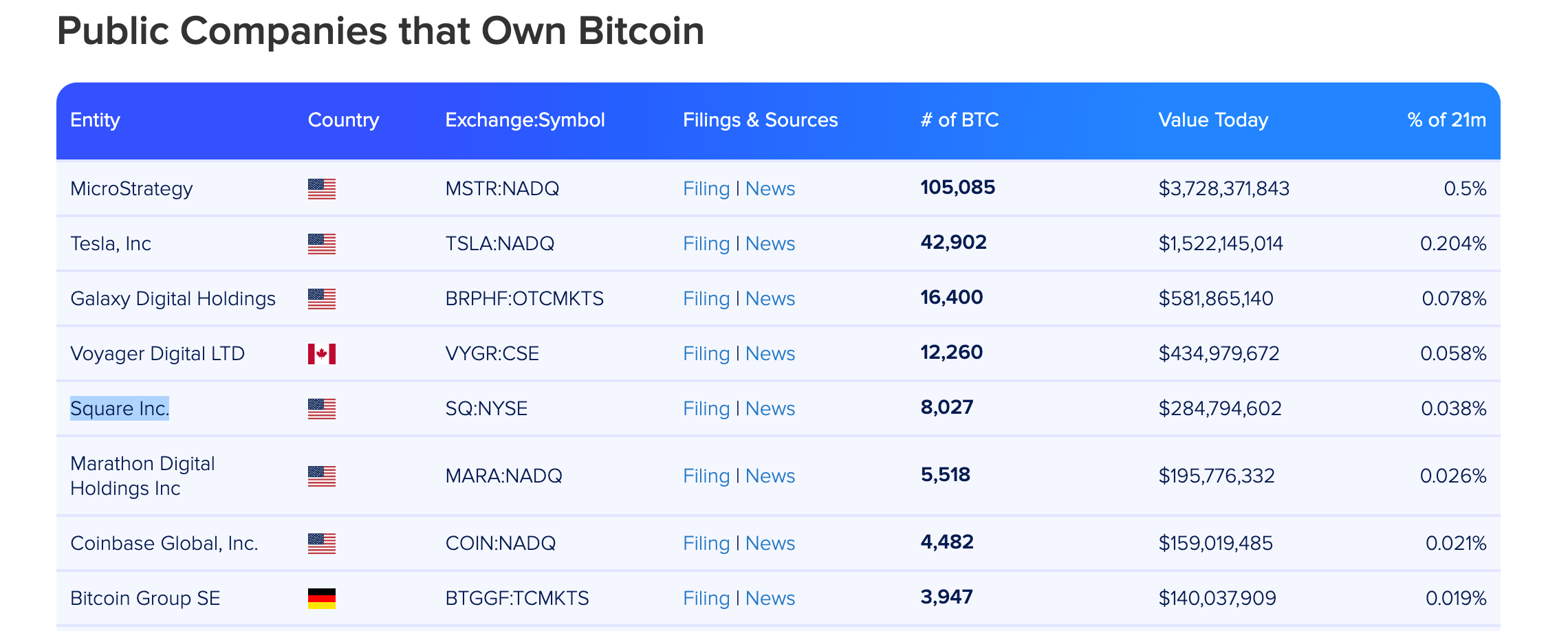1568x631 pixels.
Task: Open the Filing link for Square Inc.
Action: [706, 408]
